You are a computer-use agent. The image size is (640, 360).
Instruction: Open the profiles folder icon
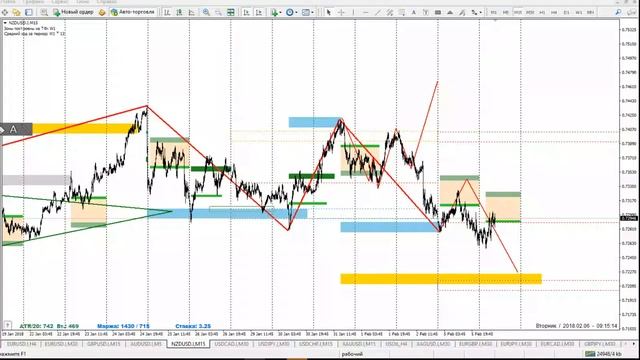[x=16, y=12]
